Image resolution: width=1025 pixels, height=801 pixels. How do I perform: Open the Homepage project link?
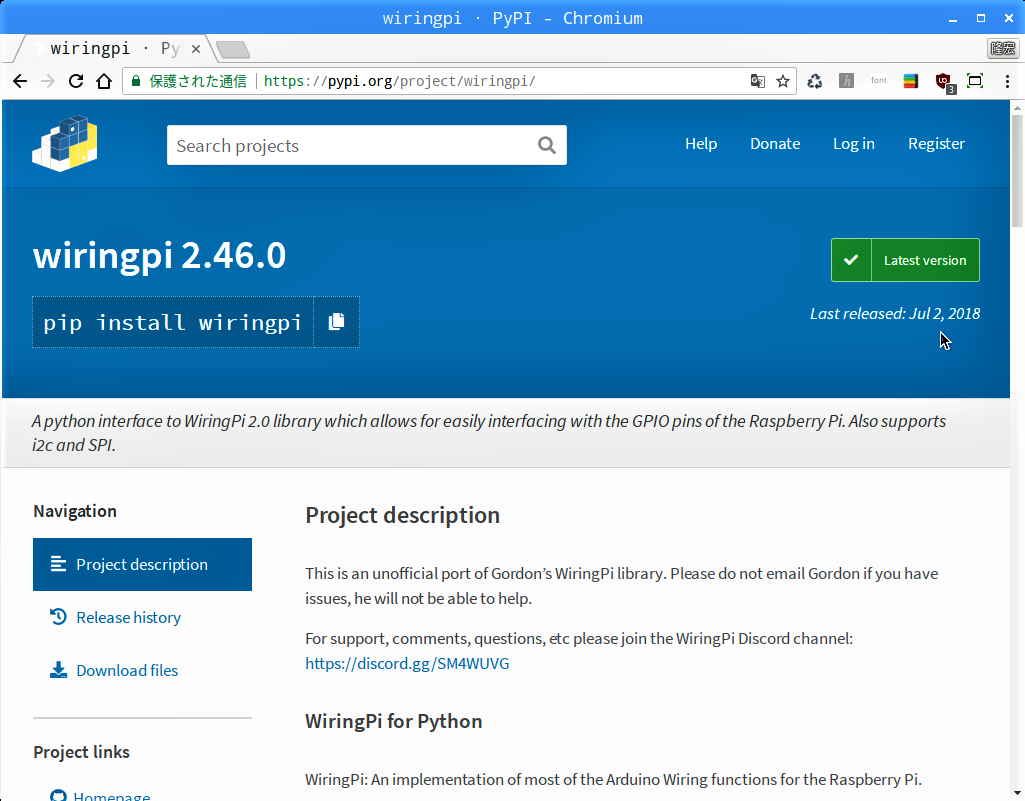tap(111, 796)
